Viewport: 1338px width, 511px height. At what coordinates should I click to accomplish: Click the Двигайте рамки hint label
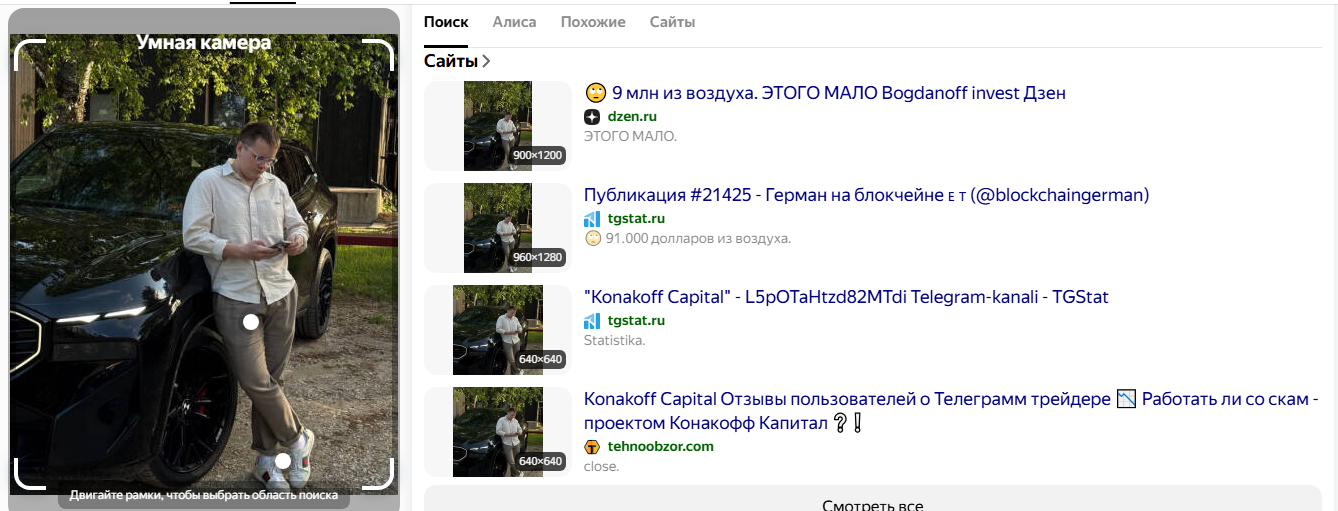[204, 495]
